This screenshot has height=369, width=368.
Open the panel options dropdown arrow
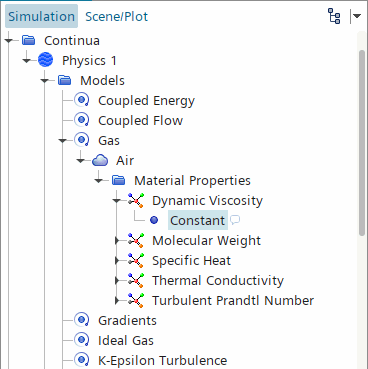click(x=357, y=16)
